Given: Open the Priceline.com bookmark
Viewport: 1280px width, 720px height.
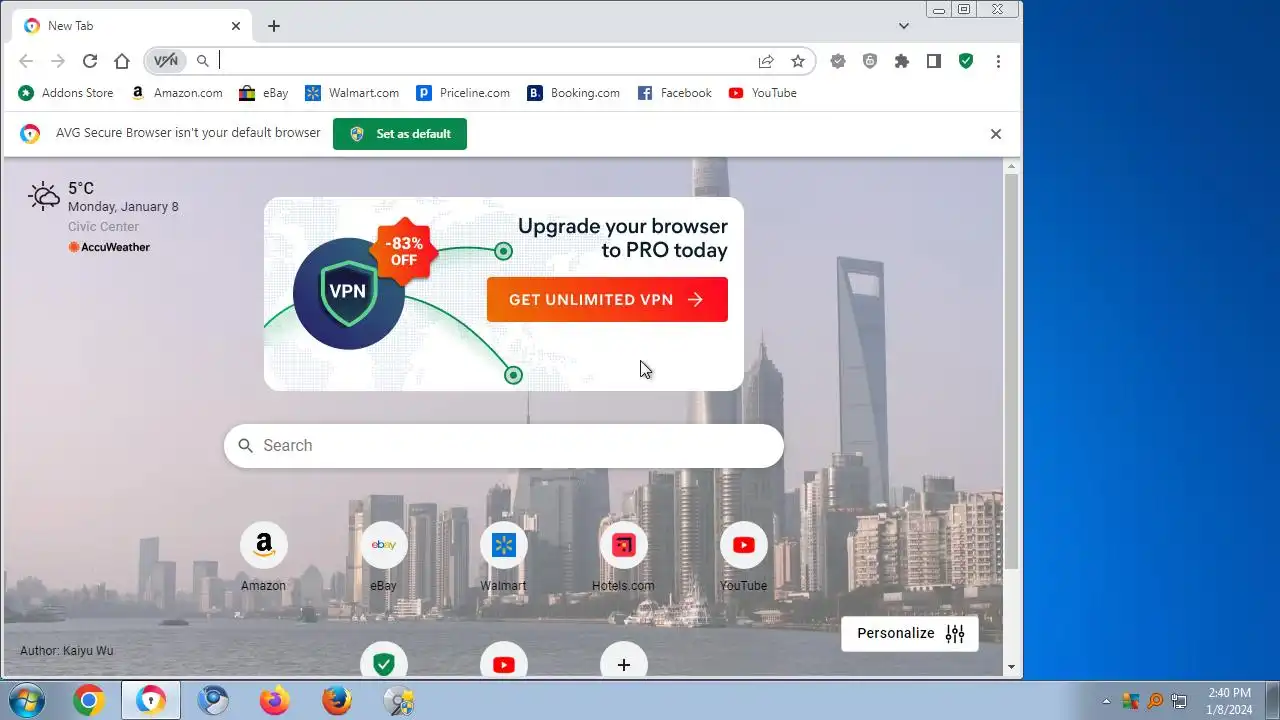Looking at the screenshot, I should point(463,93).
